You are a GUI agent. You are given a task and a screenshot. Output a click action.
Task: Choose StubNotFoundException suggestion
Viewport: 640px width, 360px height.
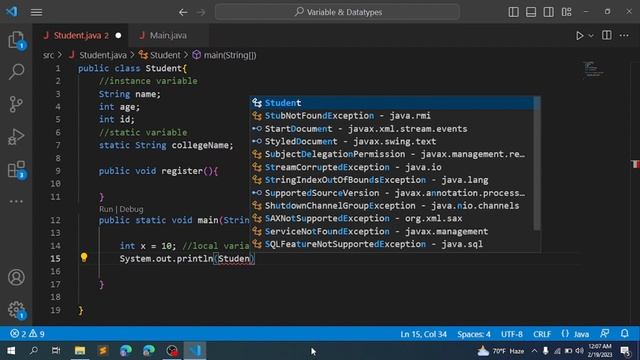pyautogui.click(x=392, y=116)
